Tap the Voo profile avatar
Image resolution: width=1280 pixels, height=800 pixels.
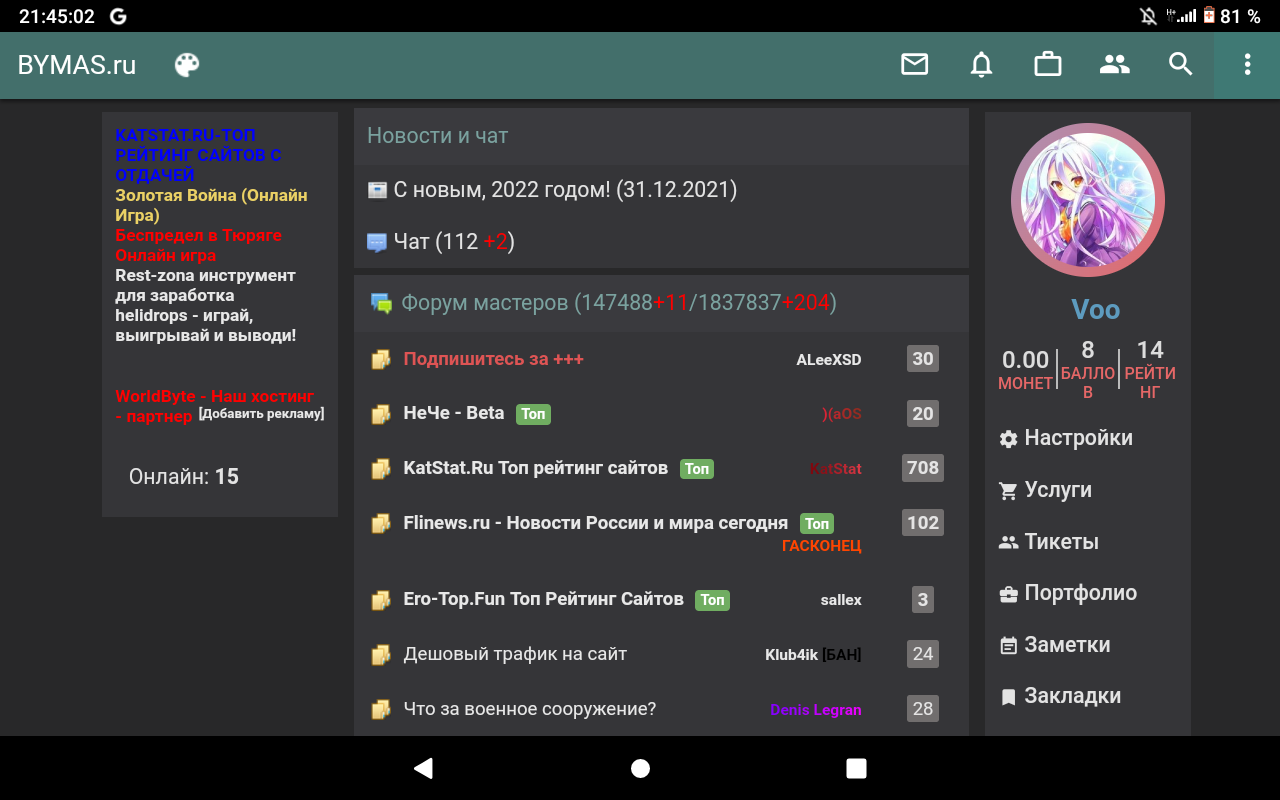coord(1087,200)
